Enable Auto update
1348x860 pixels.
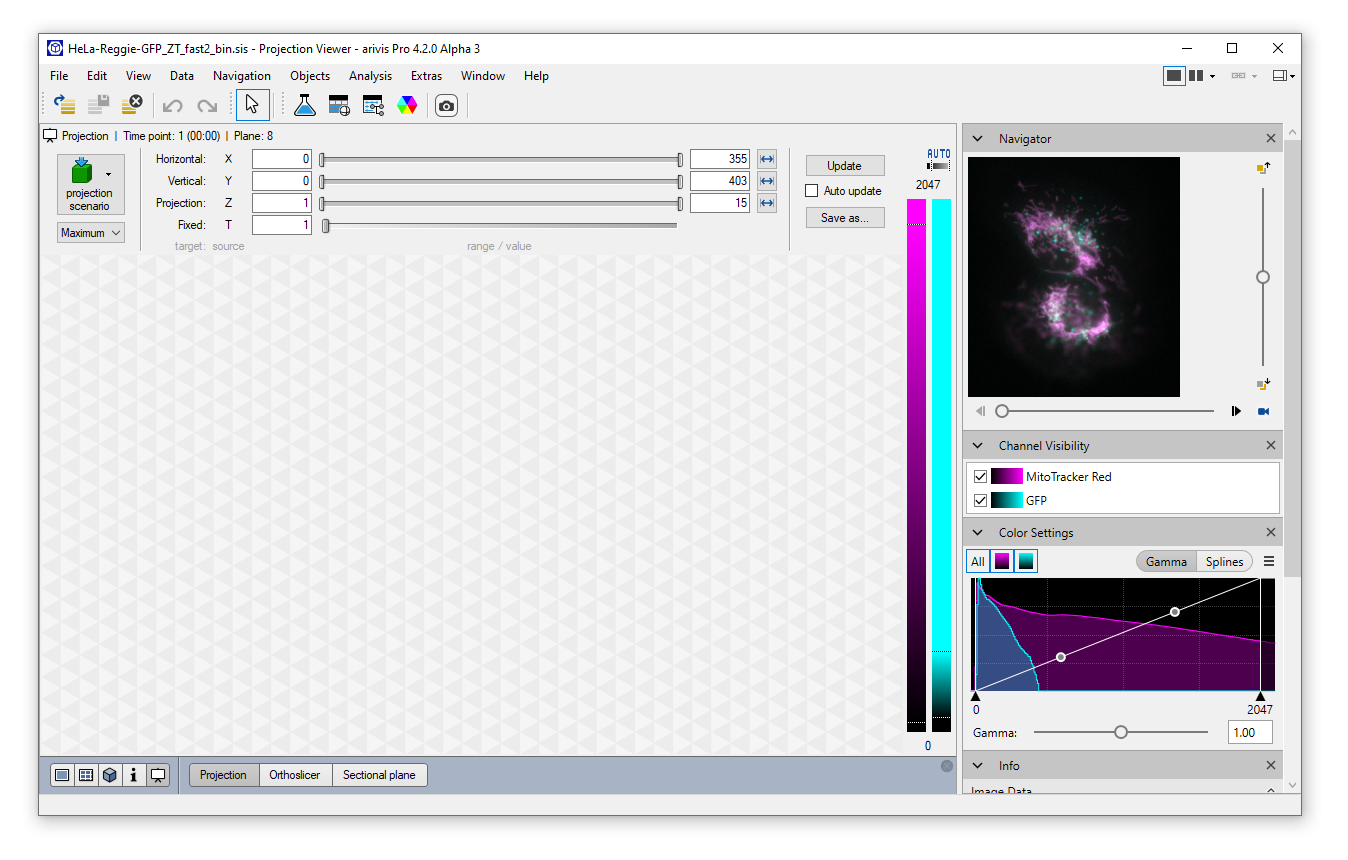[811, 190]
